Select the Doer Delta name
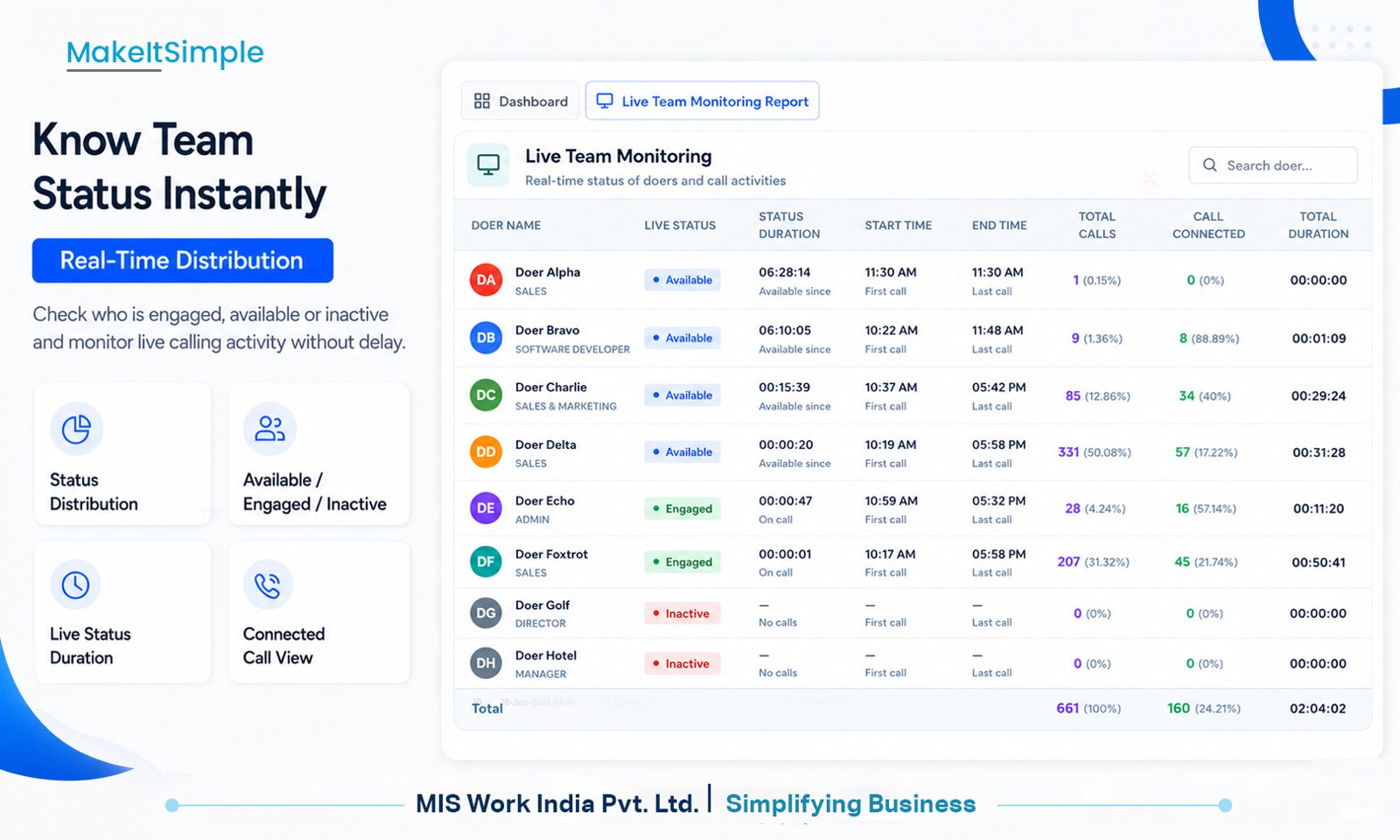The width and height of the screenshot is (1400, 840). click(545, 444)
